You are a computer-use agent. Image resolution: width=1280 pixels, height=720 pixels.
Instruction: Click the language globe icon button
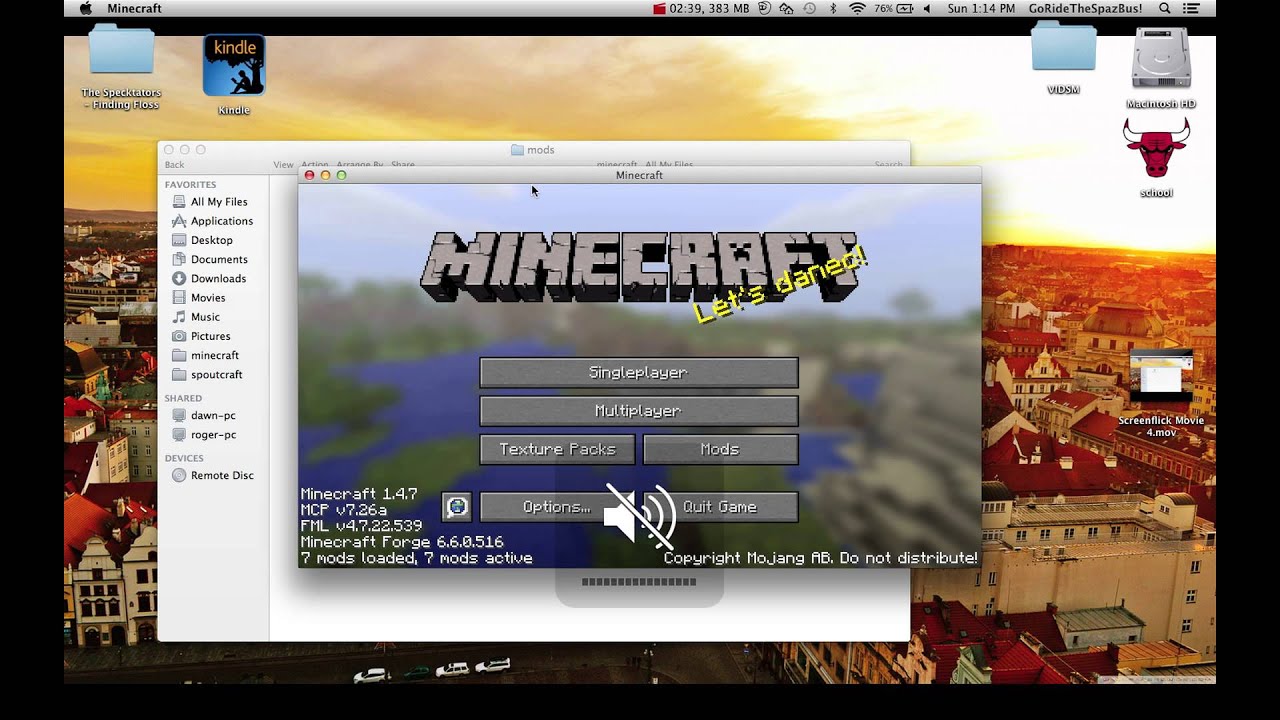pos(457,507)
